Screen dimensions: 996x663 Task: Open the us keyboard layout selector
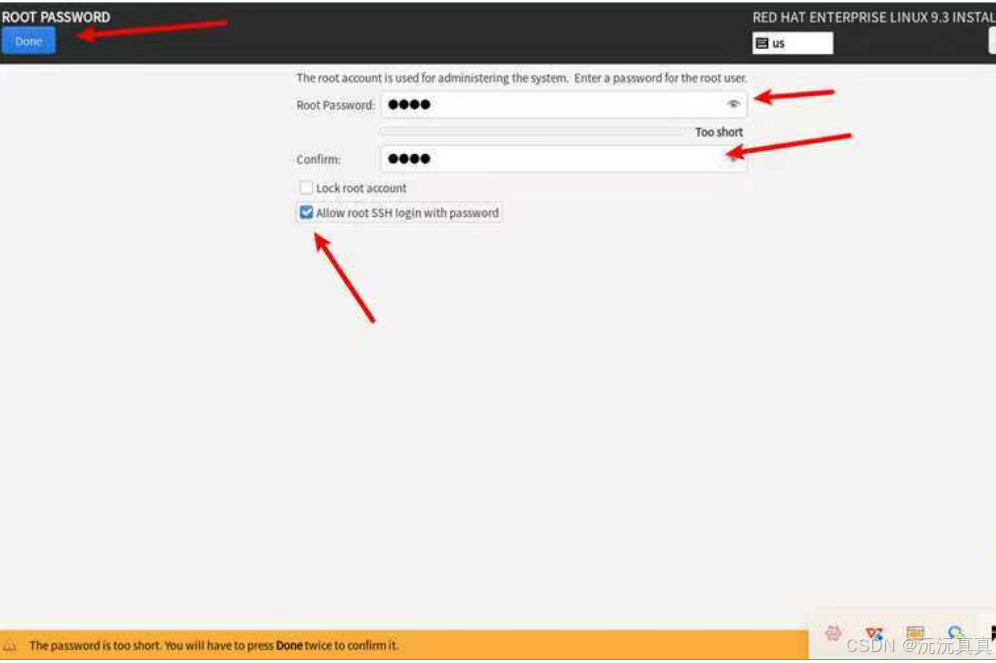793,43
